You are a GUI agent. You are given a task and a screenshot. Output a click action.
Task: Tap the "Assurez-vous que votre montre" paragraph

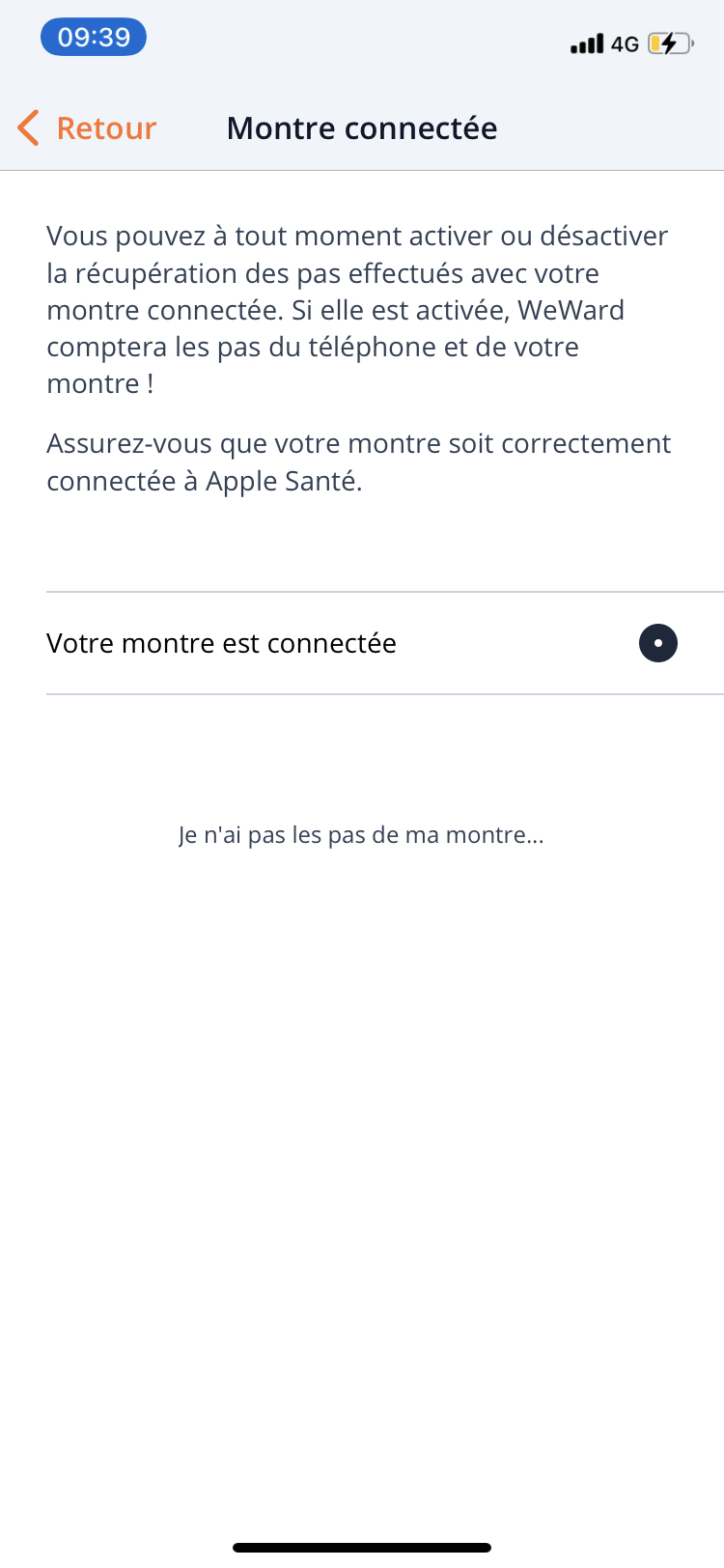point(358,462)
